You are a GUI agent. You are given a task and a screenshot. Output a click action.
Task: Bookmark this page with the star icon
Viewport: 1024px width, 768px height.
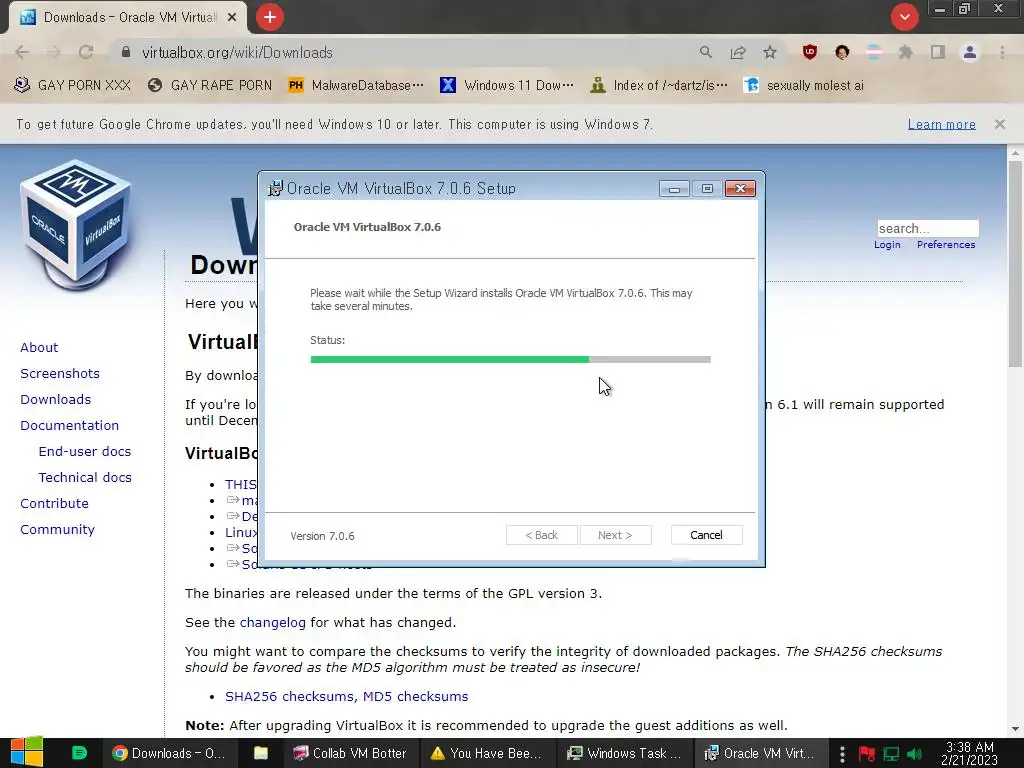(x=770, y=52)
